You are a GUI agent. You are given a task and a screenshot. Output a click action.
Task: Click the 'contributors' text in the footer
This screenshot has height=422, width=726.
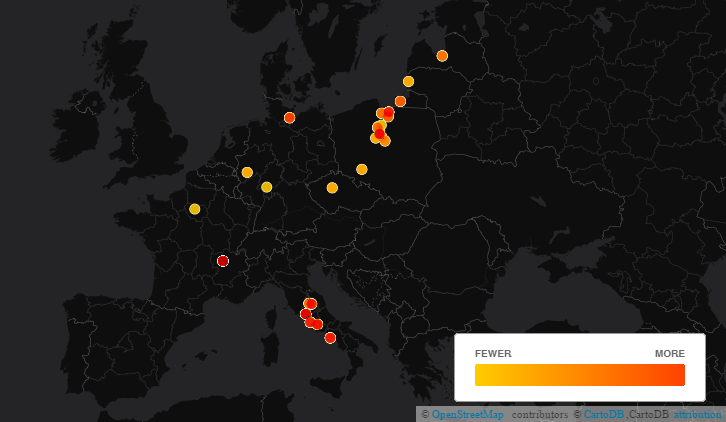point(539,414)
